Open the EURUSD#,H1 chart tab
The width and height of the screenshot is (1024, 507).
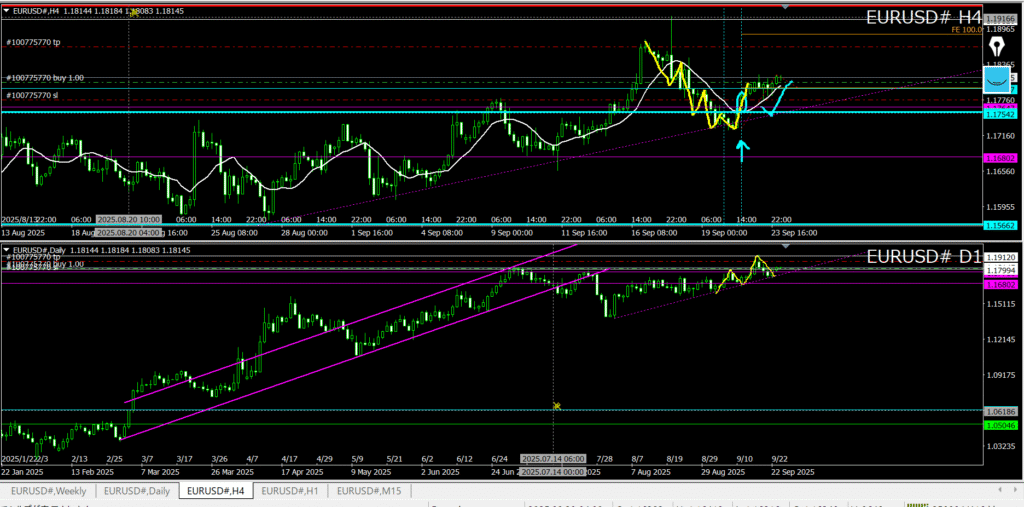click(x=291, y=491)
